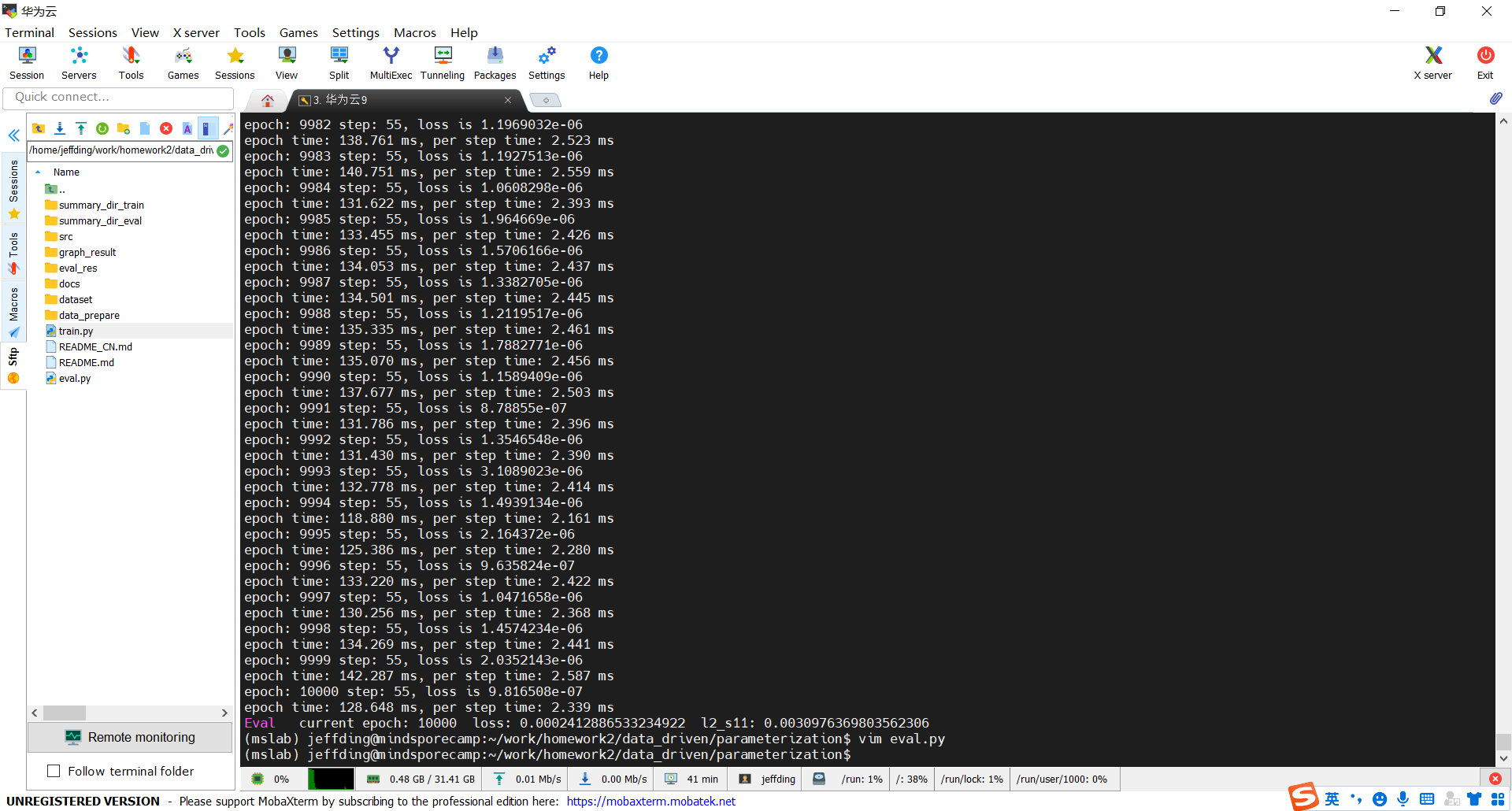Open the Packages toolbar icon
1512x811 pixels.
coord(495,63)
